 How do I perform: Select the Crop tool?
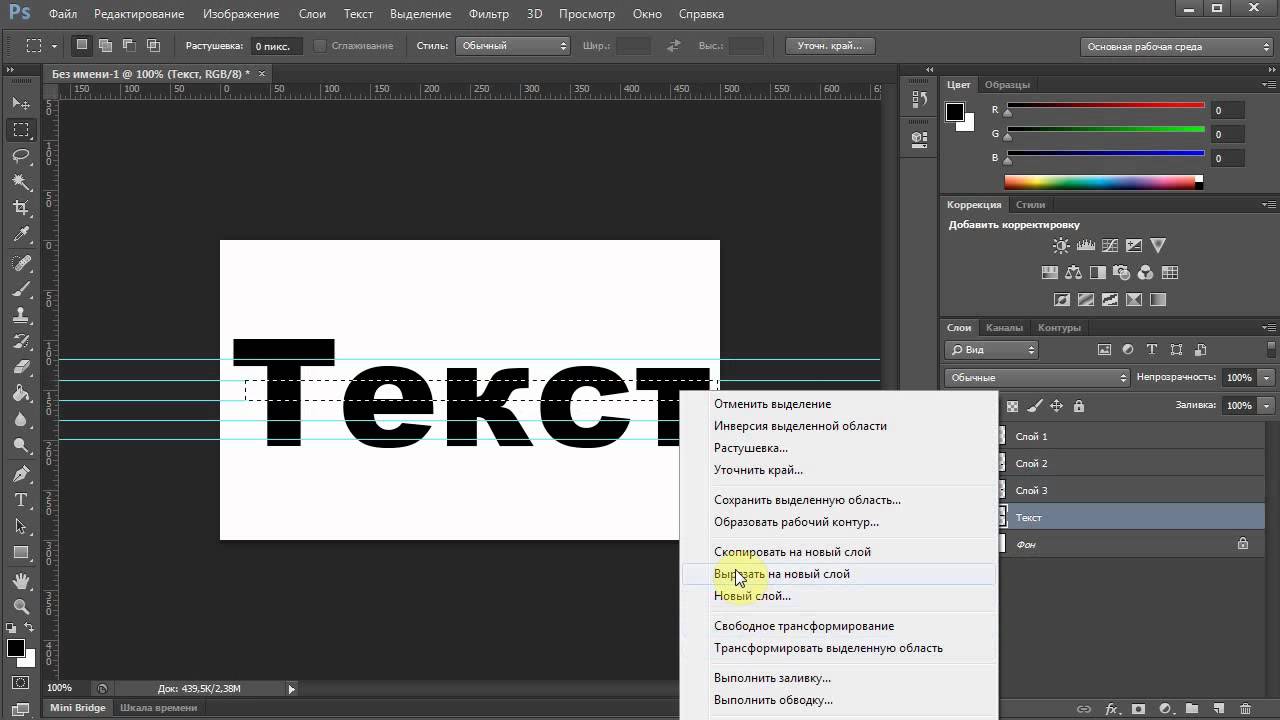pos(21,207)
